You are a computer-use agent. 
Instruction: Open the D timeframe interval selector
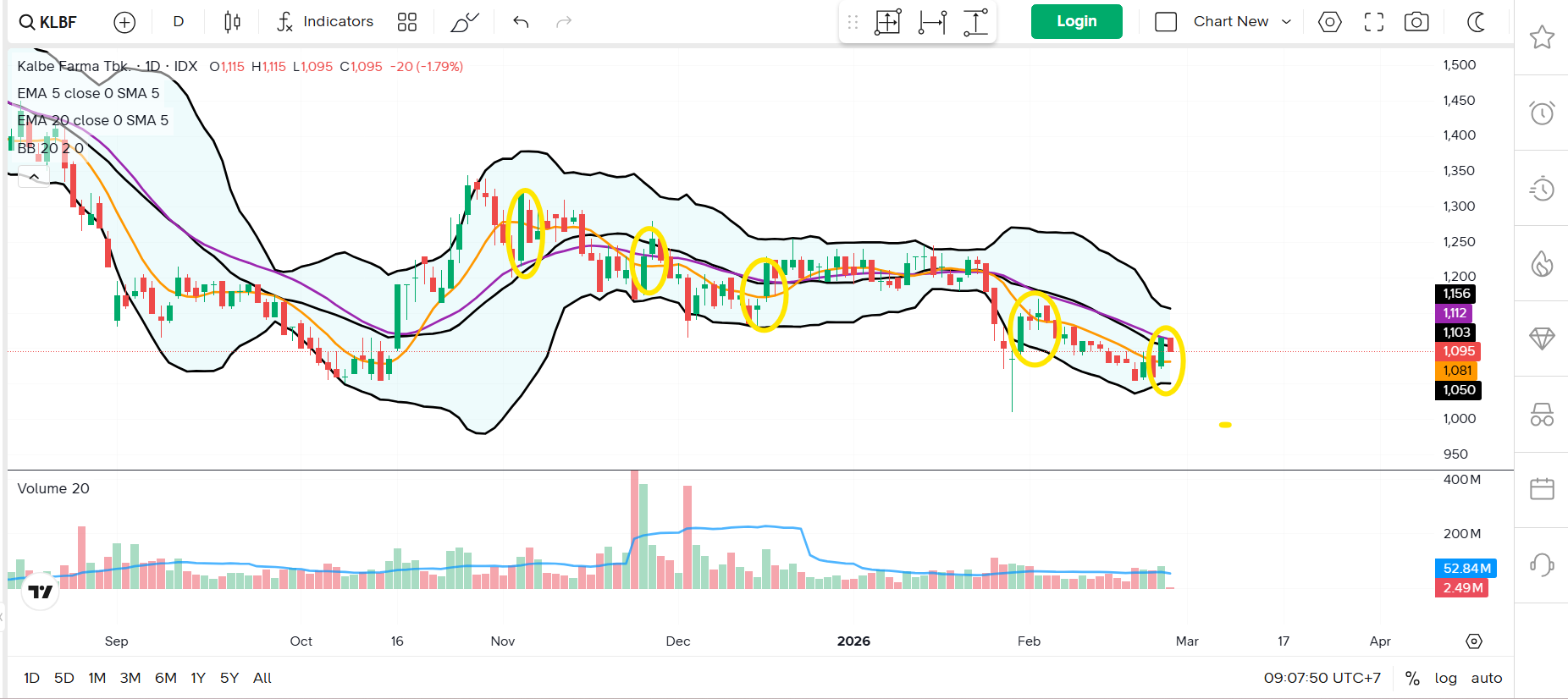[x=179, y=22]
